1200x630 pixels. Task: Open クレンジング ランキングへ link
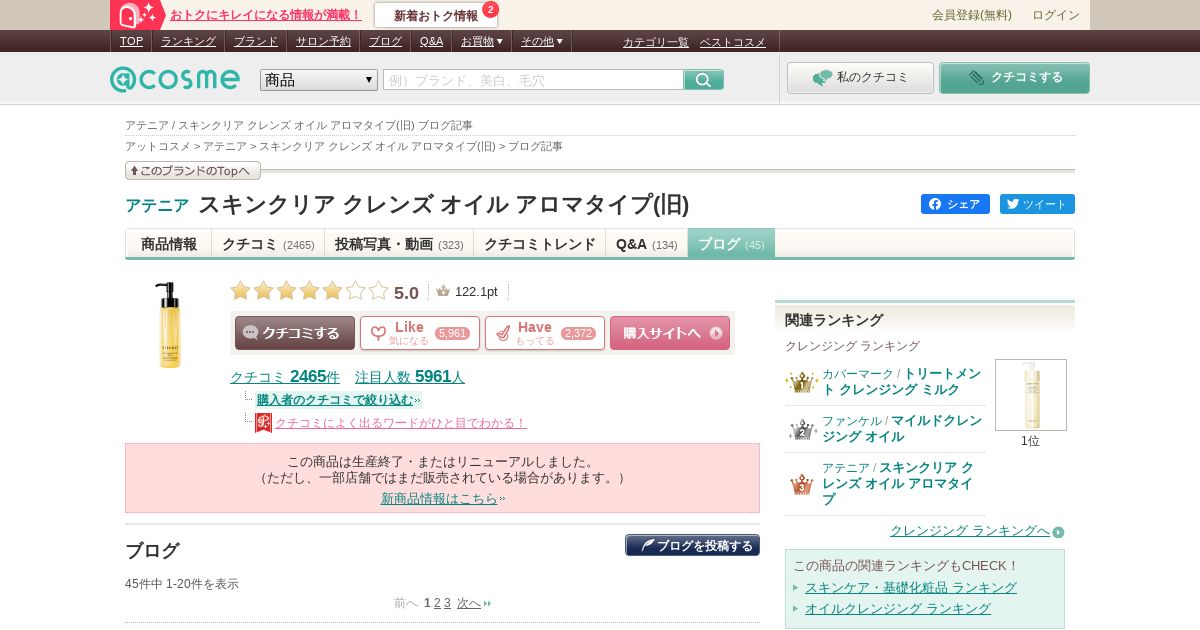(970, 531)
